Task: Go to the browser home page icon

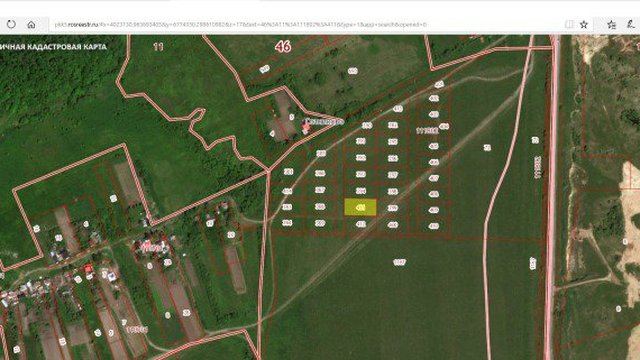Action: (x=31, y=24)
